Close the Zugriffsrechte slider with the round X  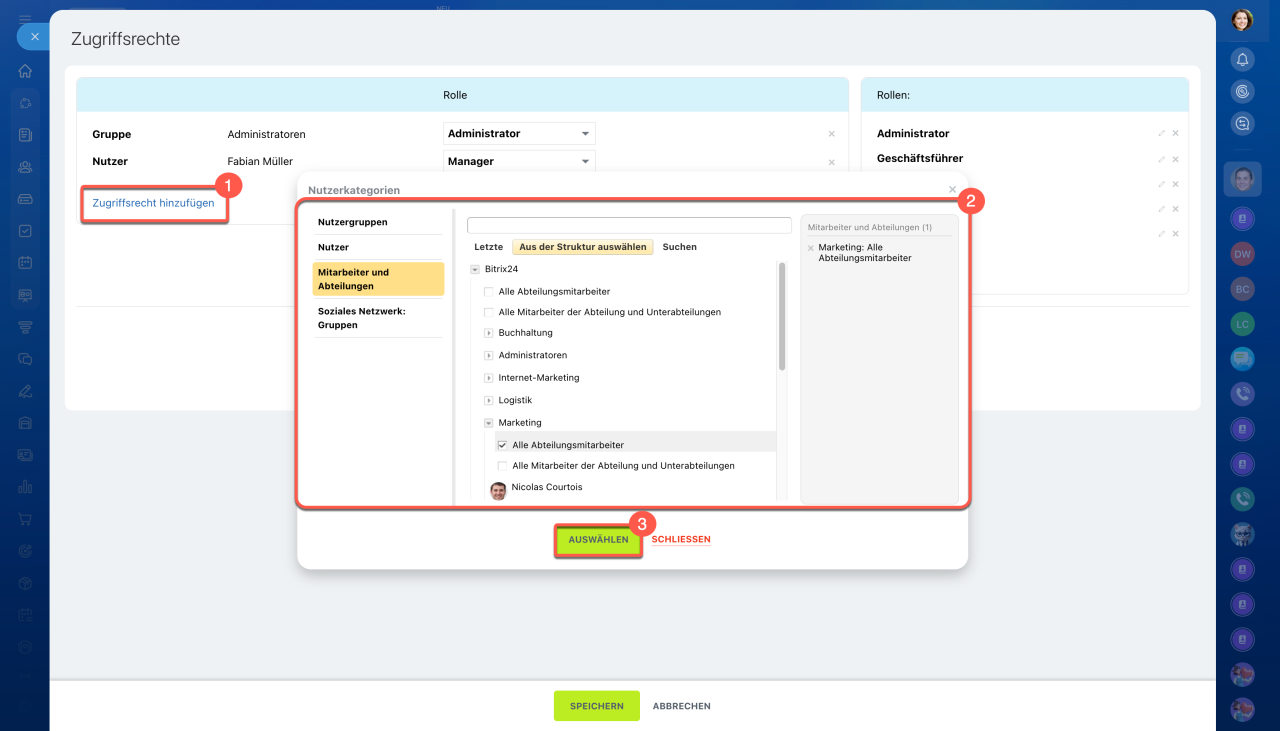(x=34, y=37)
